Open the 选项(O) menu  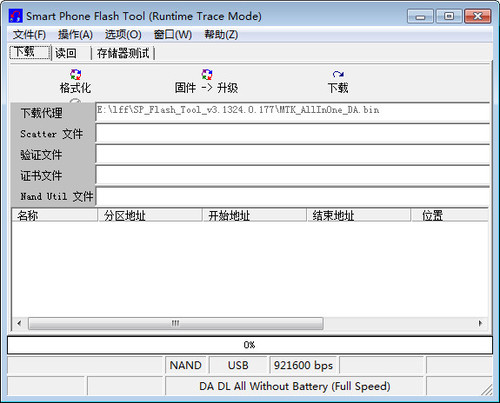coord(123,34)
